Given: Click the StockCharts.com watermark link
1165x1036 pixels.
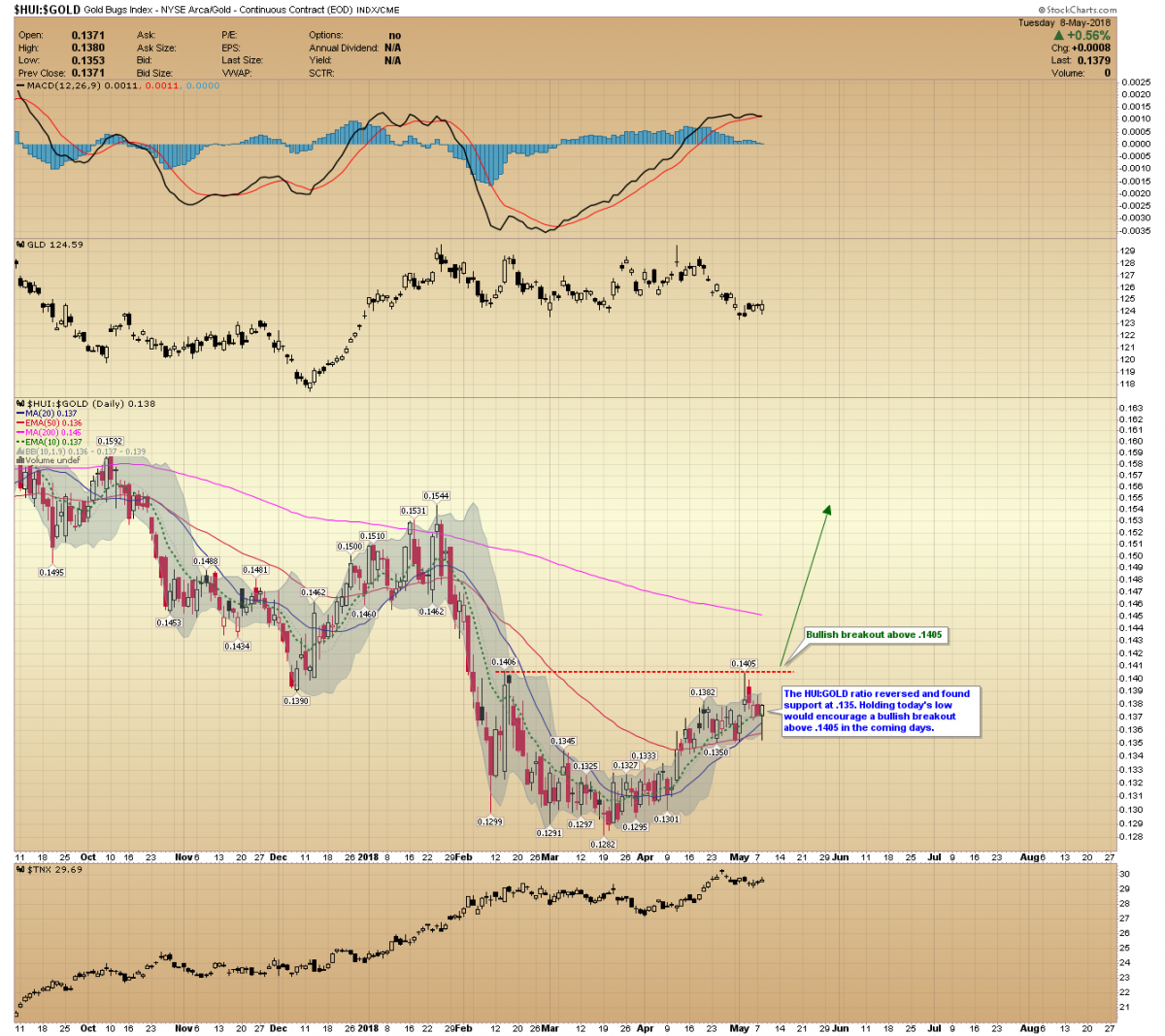Looking at the screenshot, I should click(1081, 10).
